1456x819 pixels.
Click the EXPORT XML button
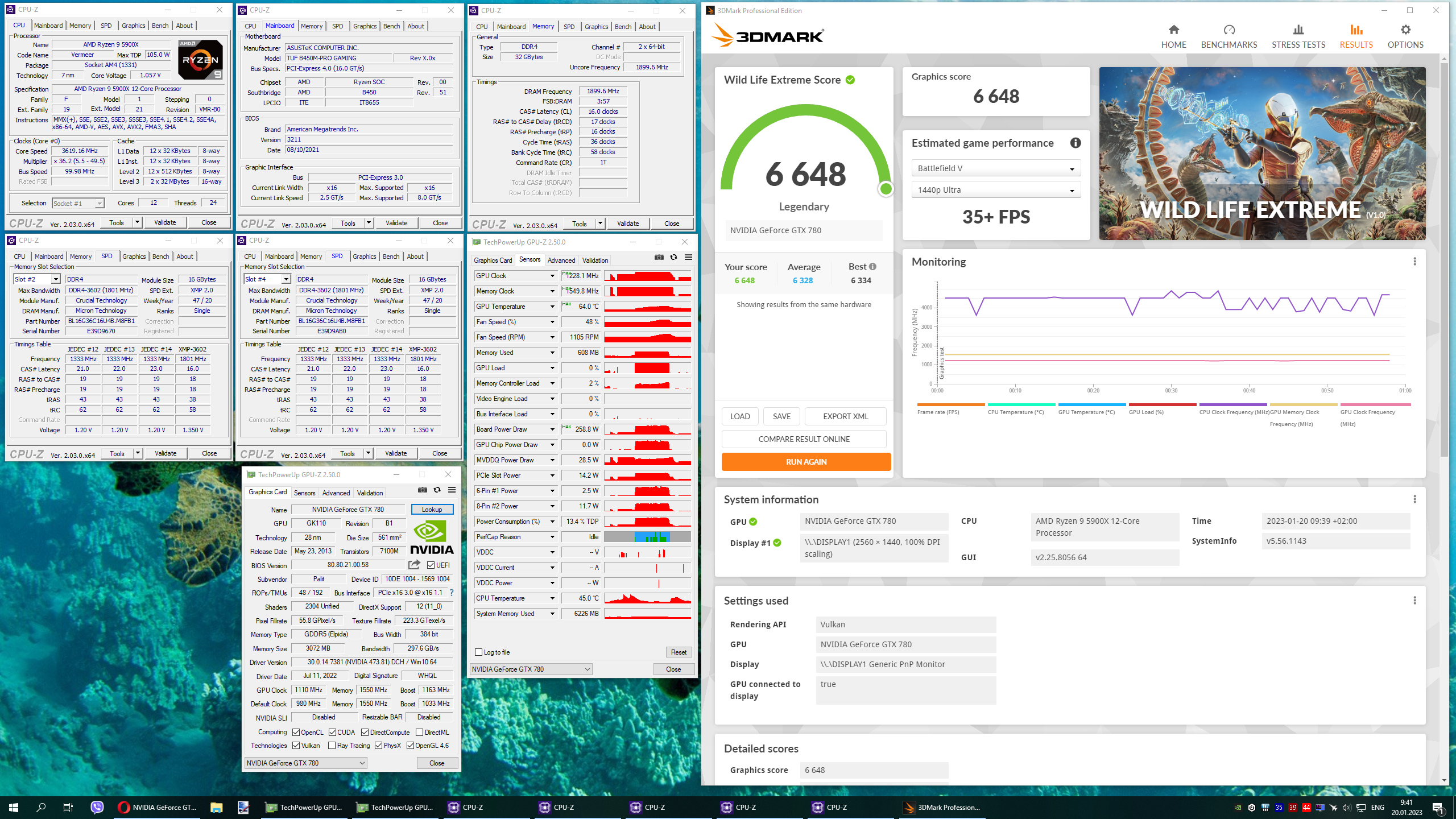pos(845,416)
